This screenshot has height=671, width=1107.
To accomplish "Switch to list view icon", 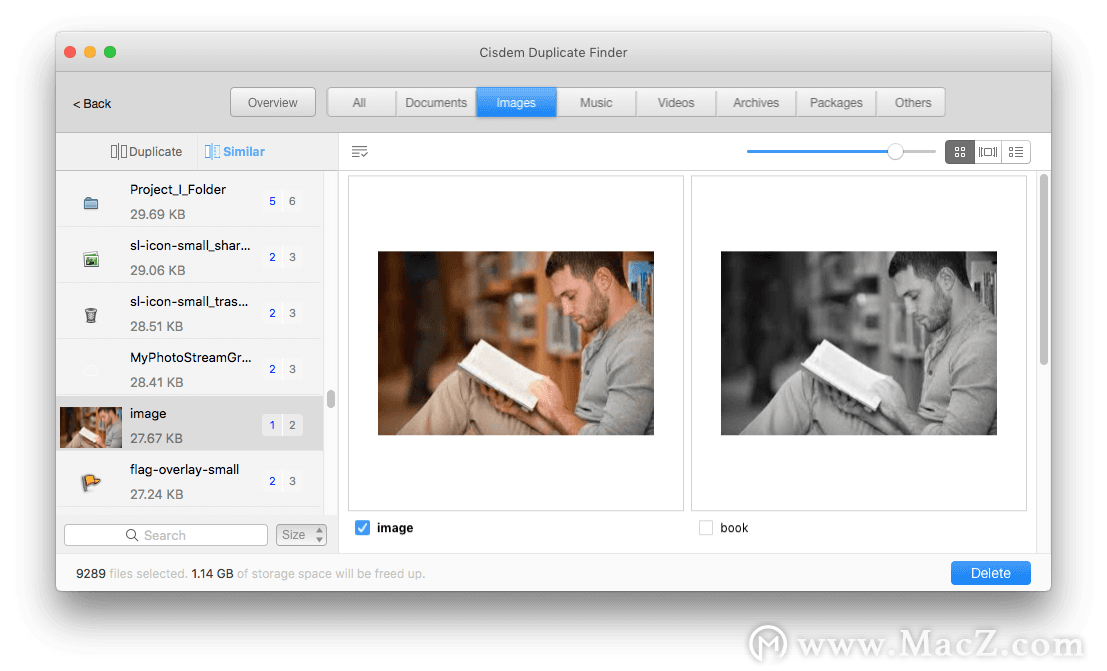I will pos(1016,152).
